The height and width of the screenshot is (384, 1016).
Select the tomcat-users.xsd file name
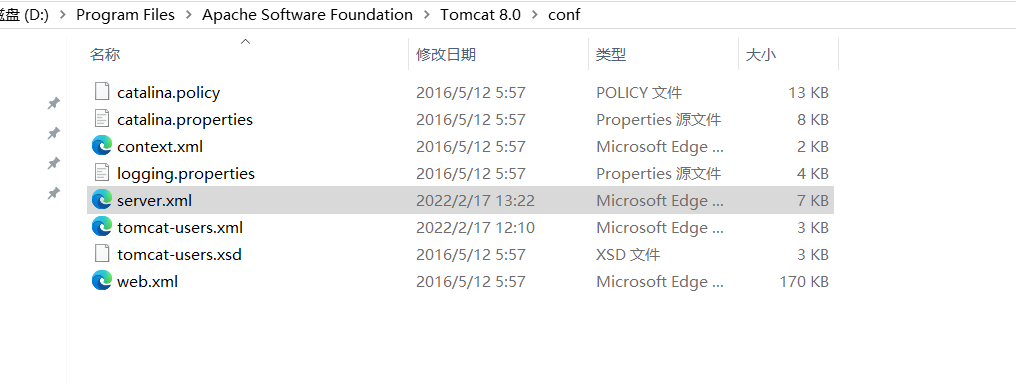click(x=179, y=254)
